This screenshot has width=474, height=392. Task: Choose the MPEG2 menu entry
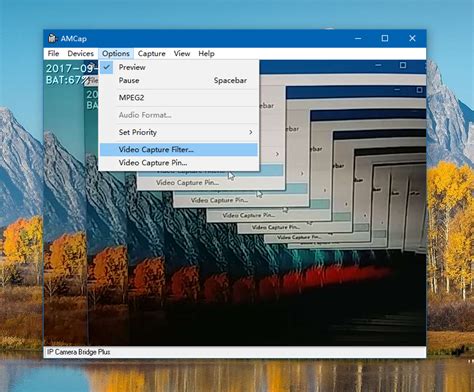[x=179, y=98]
